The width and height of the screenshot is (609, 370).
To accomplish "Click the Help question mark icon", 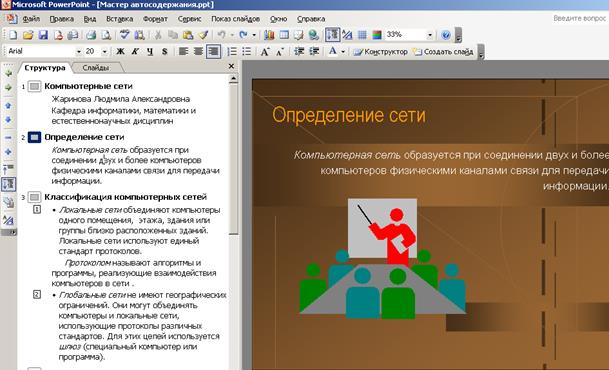I will point(446,35).
